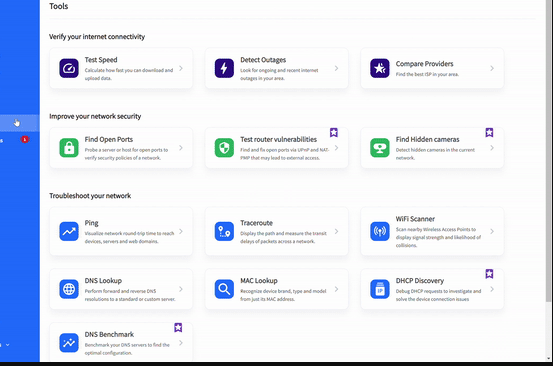Click the MAC Lookup title text
The width and height of the screenshot is (553, 366).
click(x=259, y=281)
